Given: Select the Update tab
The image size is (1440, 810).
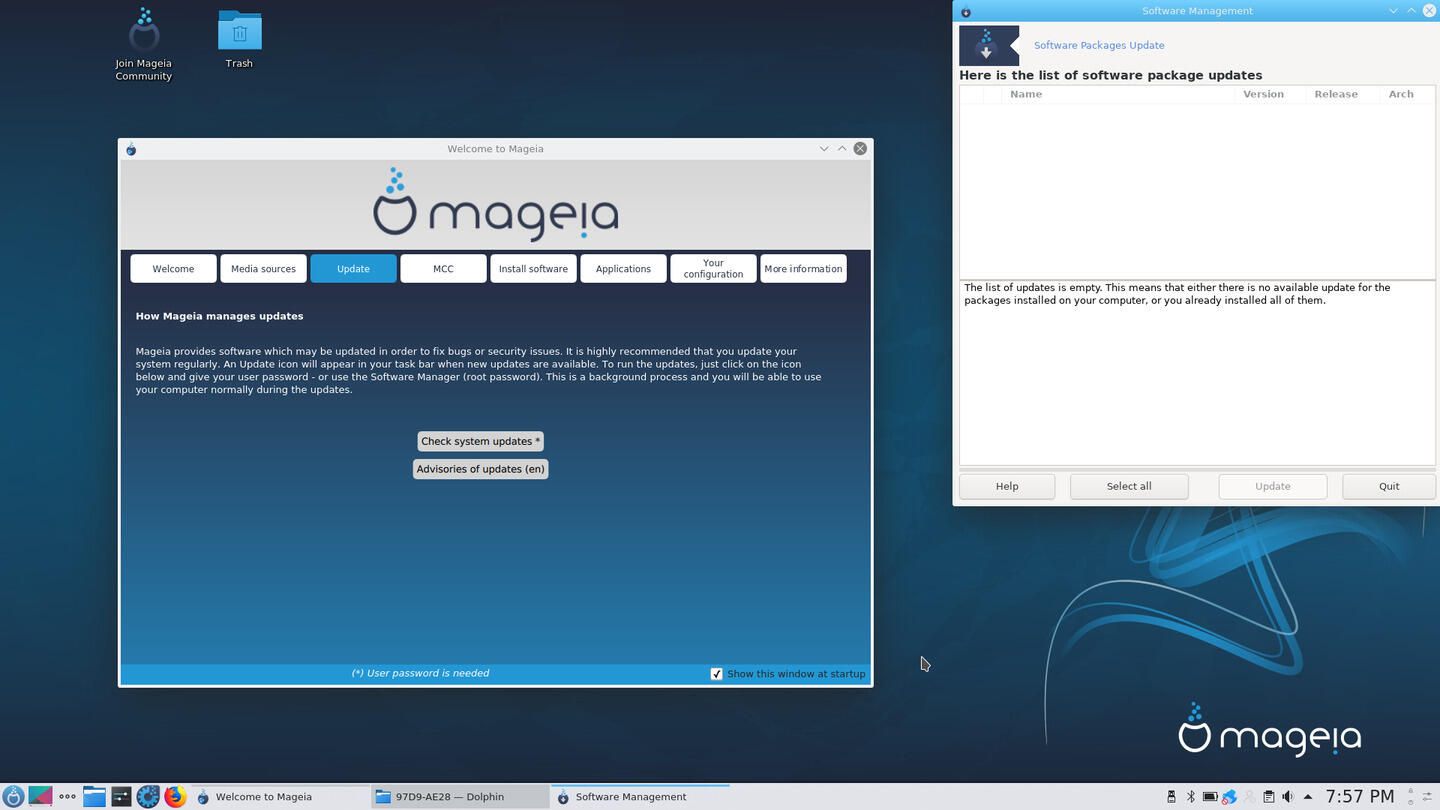Looking at the screenshot, I should [353, 269].
